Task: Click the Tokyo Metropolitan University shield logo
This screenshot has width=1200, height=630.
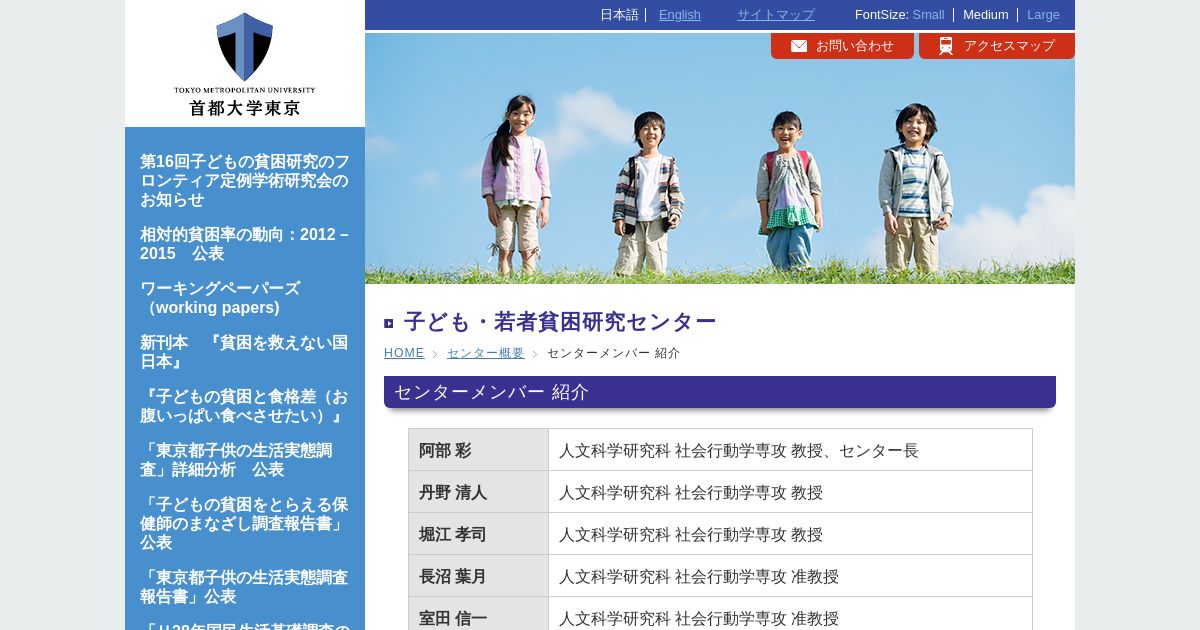Action: 244,47
